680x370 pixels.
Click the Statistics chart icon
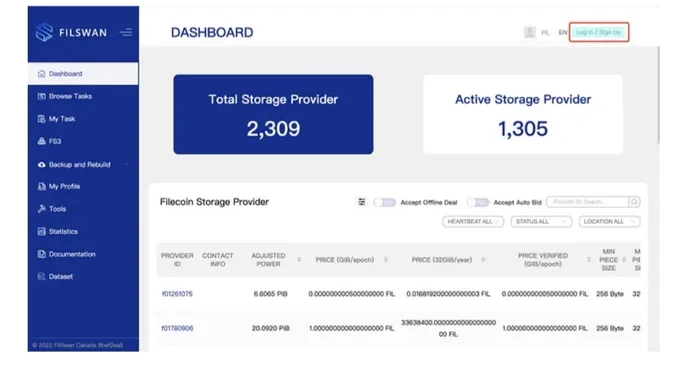42,232
